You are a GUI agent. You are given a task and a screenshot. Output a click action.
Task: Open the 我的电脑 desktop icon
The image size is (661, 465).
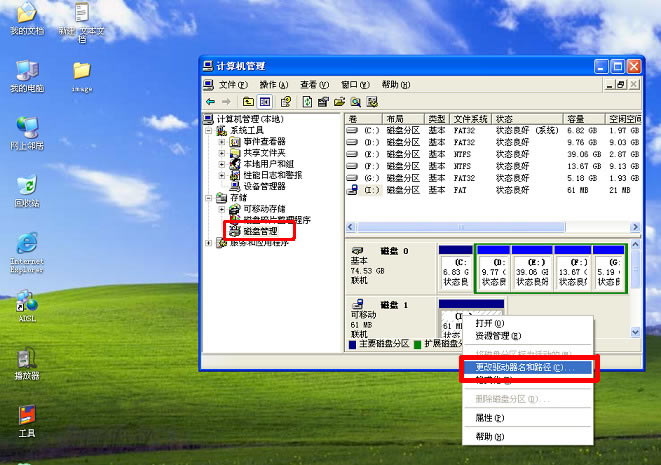point(27,77)
